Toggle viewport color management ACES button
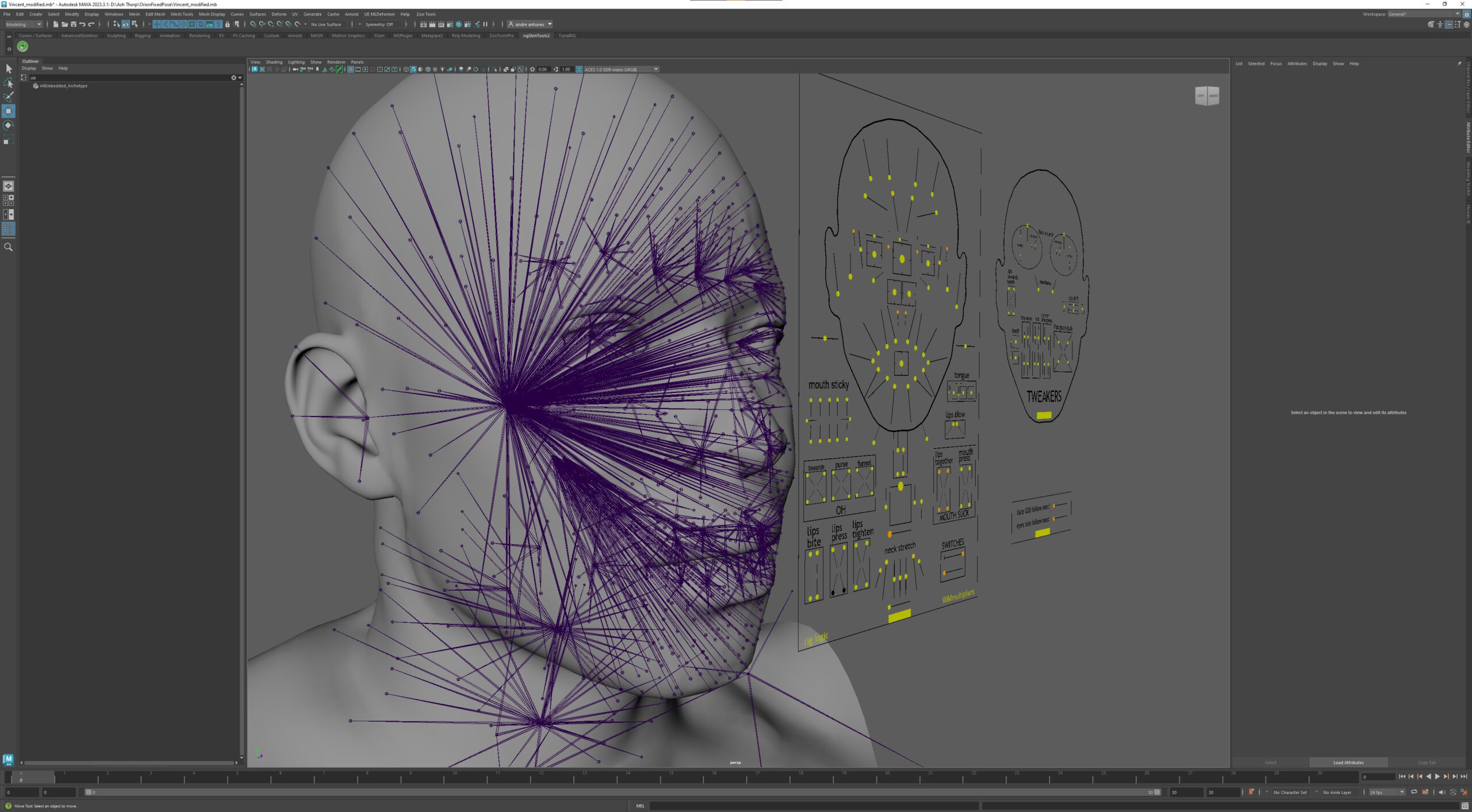Screen dimensions: 1472x812 (x=578, y=70)
